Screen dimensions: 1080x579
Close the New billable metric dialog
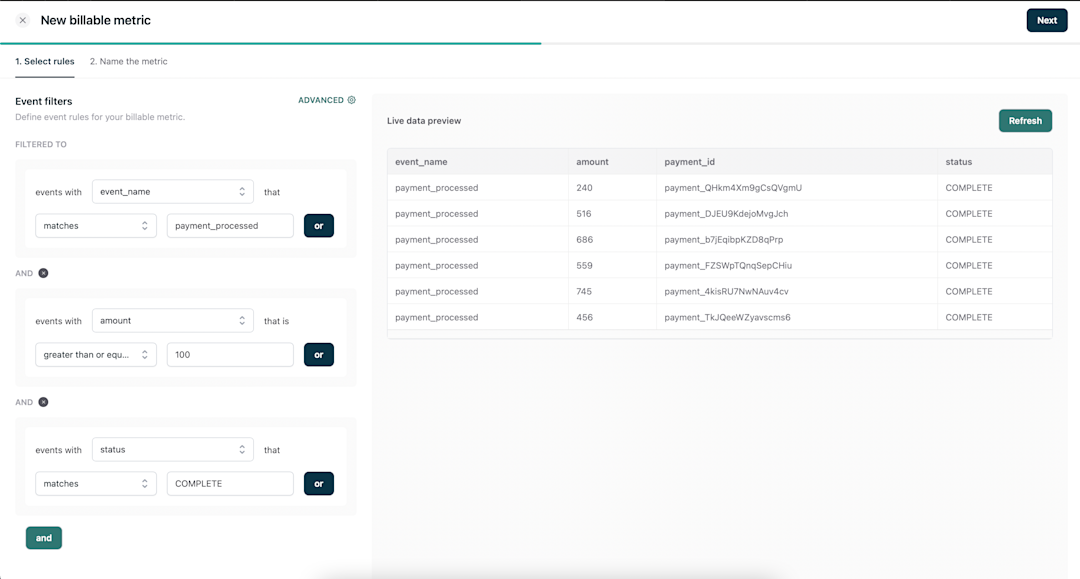[23, 20]
